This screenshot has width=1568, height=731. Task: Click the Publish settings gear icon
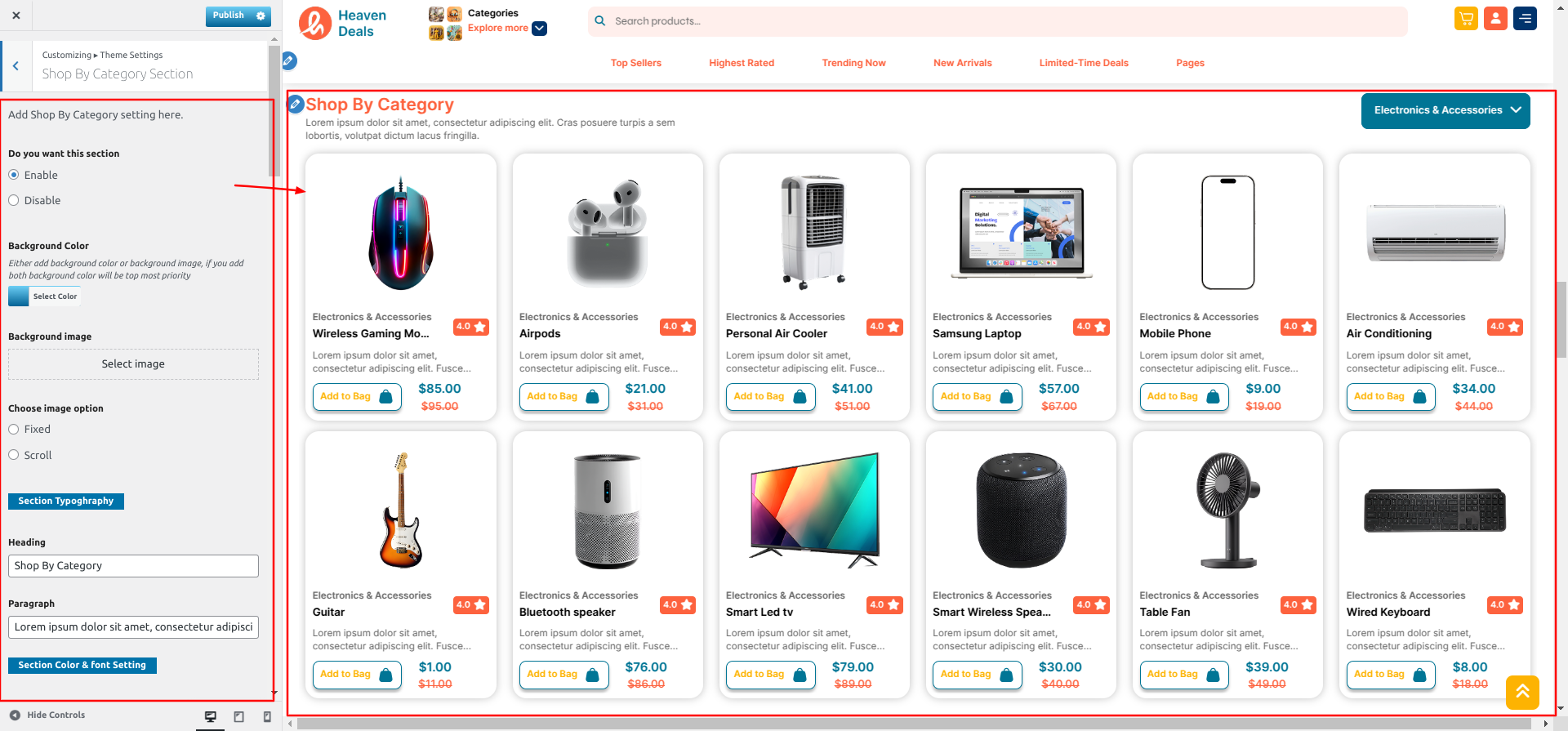pyautogui.click(x=261, y=16)
